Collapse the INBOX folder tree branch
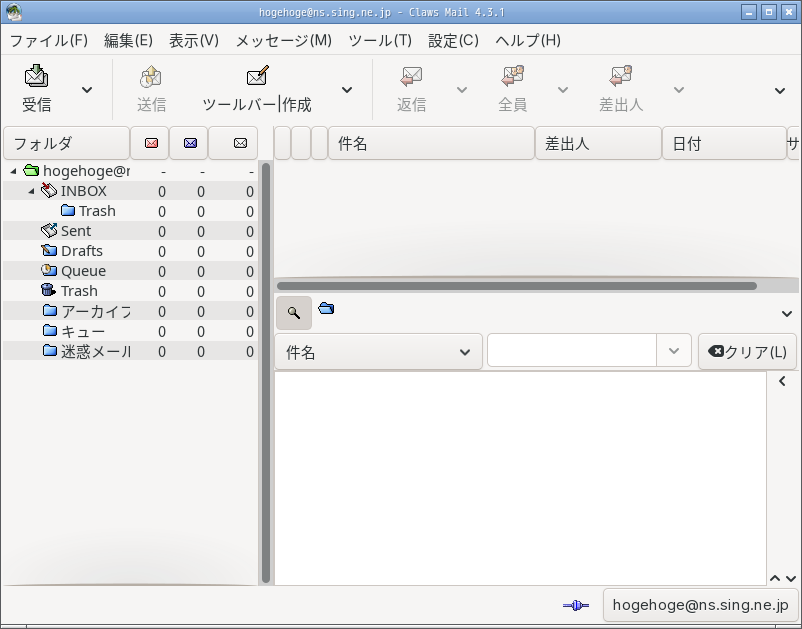 [31, 190]
